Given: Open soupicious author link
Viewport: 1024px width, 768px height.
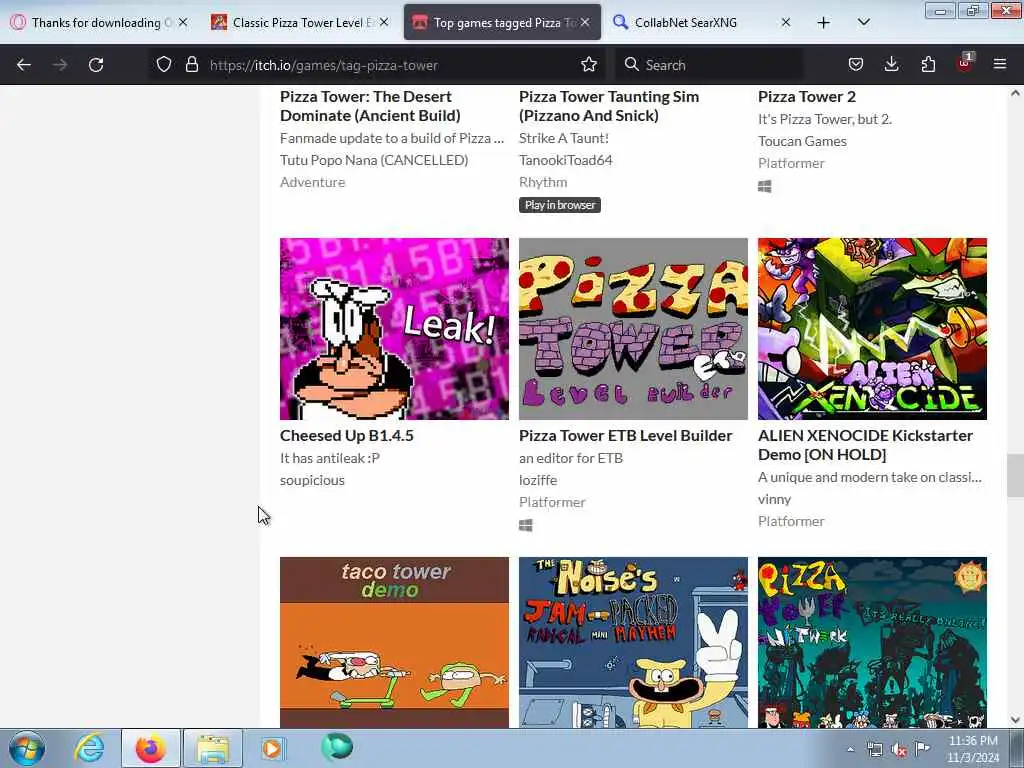Looking at the screenshot, I should (x=312, y=480).
